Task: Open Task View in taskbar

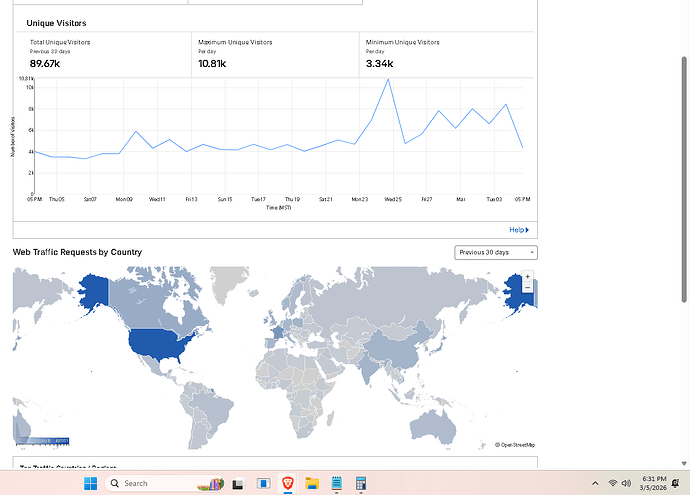Action: pos(237,483)
